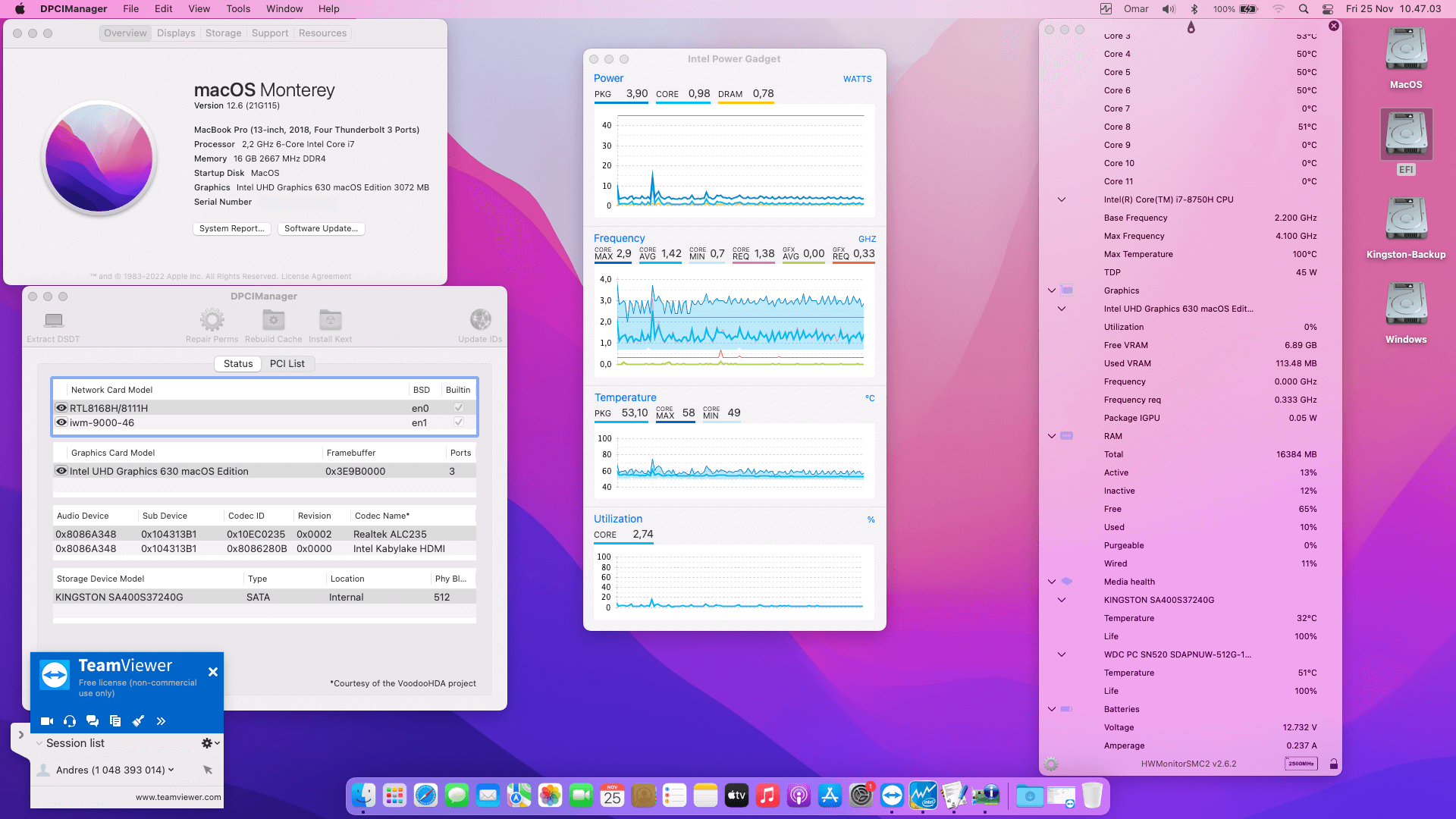
Task: Toggle eye icon for RTL8168H/8111H row
Action: [61, 408]
